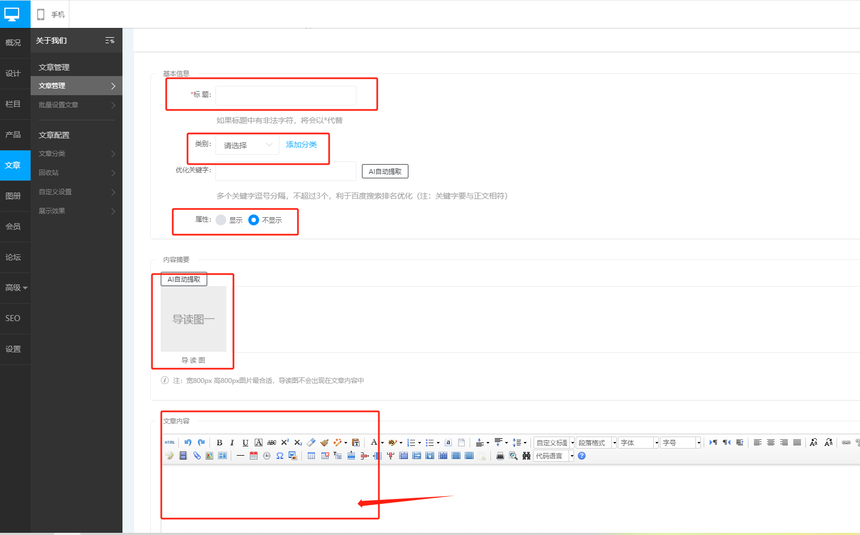The image size is (860, 535).
Task: Click the align left icon
Action: point(757,442)
